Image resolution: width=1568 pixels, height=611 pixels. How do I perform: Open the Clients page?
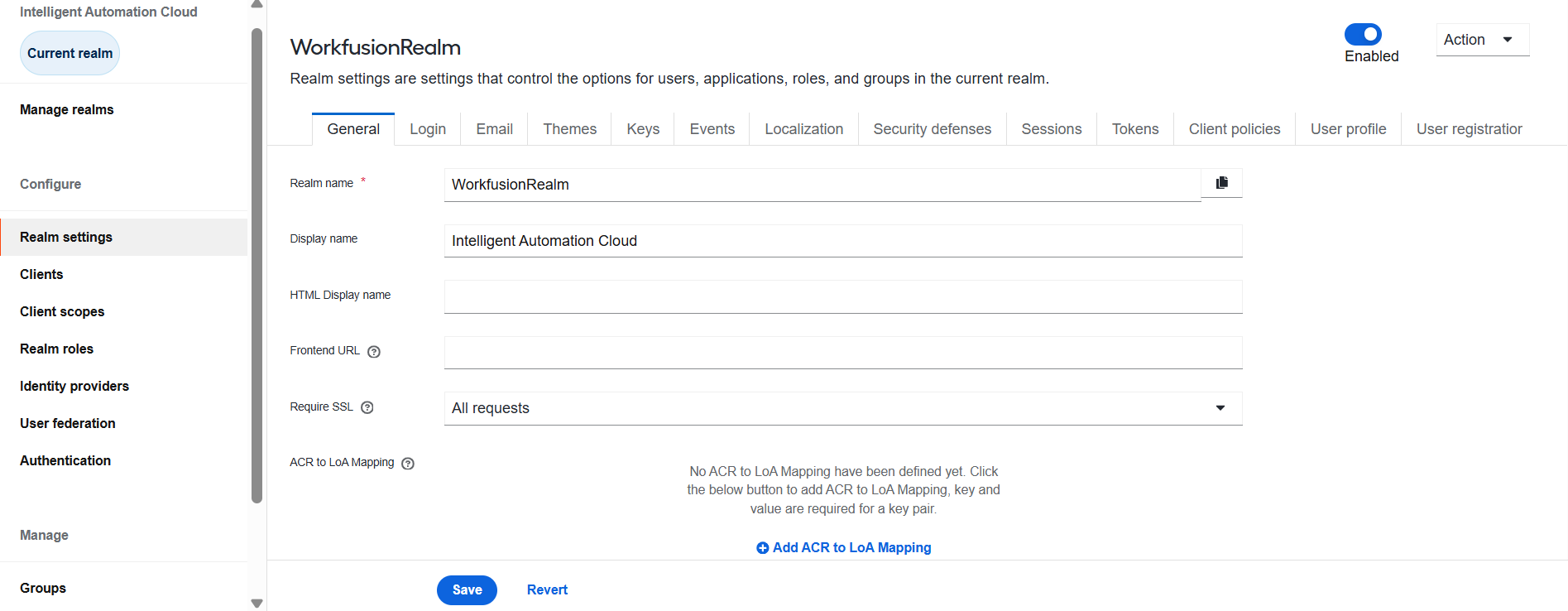(124, 275)
